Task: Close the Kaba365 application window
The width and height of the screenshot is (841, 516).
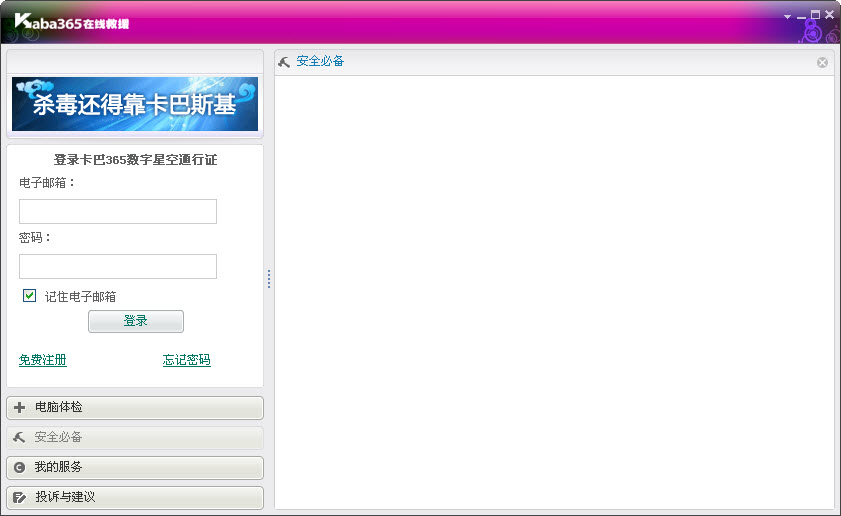Action: (829, 15)
